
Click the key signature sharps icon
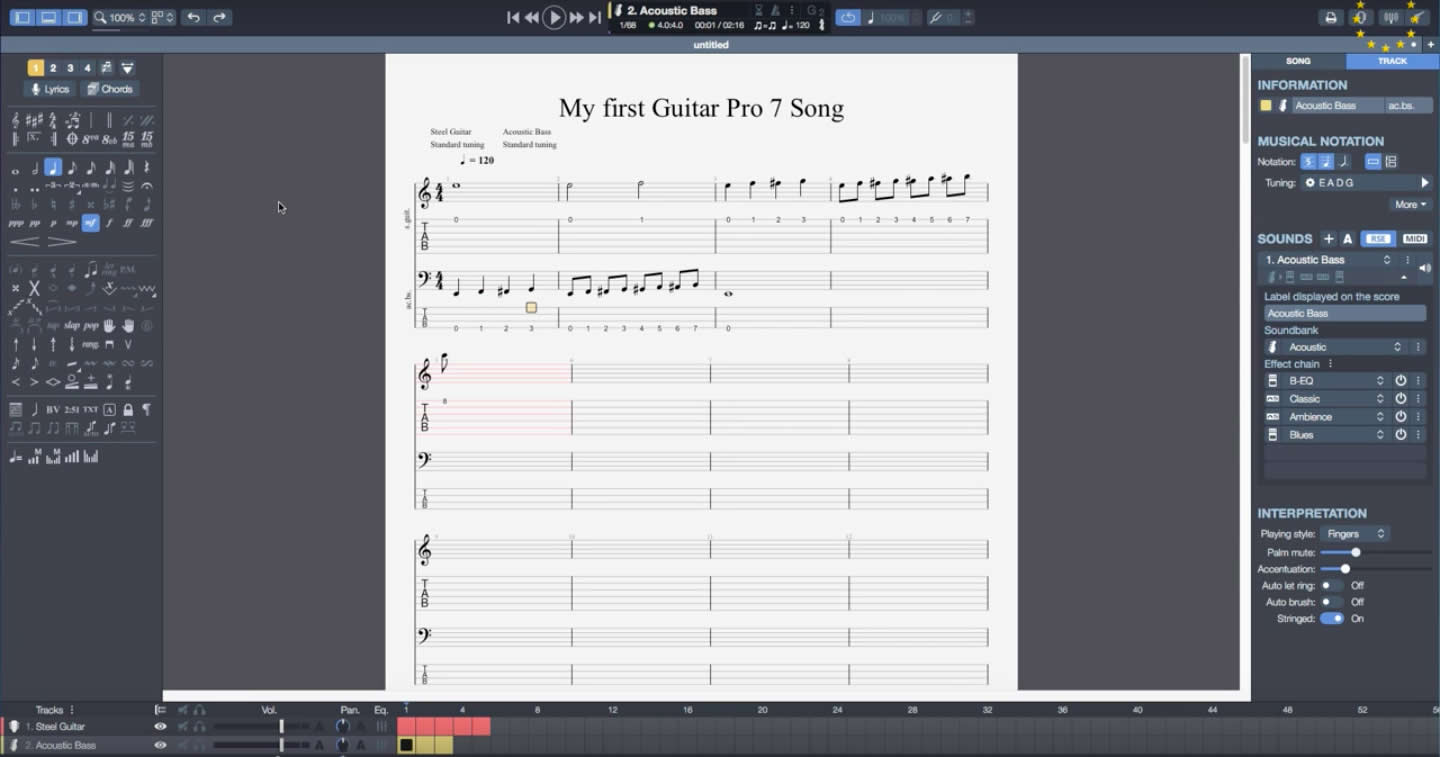click(x=34, y=120)
